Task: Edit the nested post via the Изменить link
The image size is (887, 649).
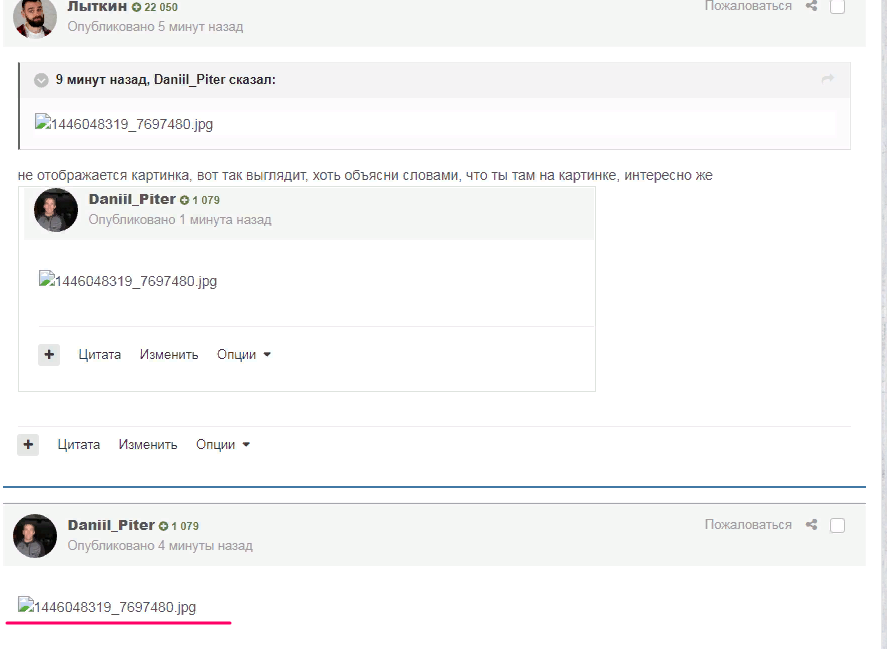Action: coord(170,354)
